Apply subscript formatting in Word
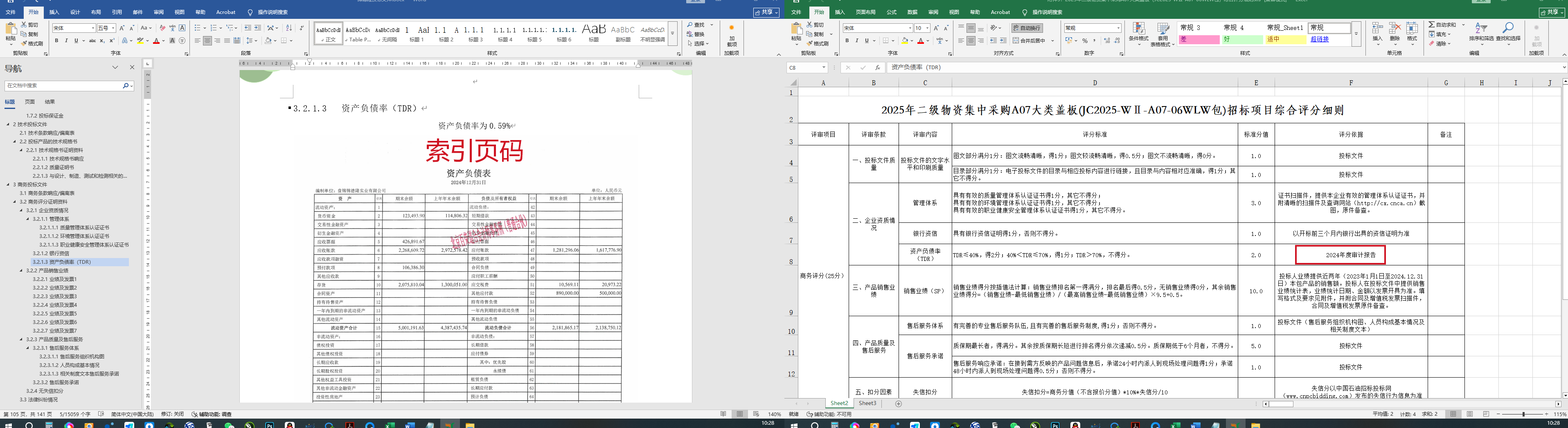 point(102,41)
